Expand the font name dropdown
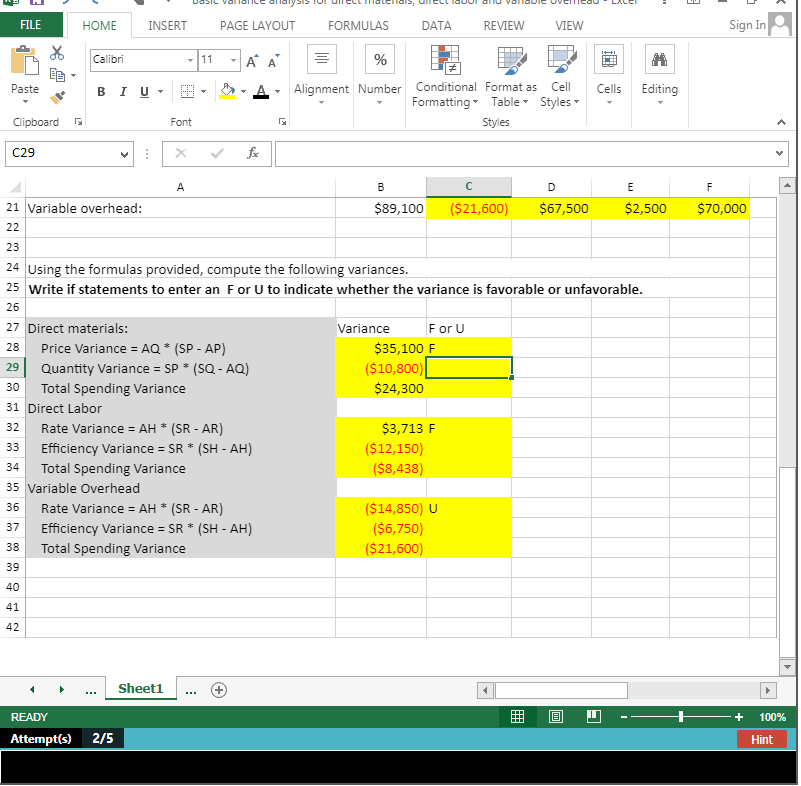Viewport: 801px width, 786px height. click(190, 60)
